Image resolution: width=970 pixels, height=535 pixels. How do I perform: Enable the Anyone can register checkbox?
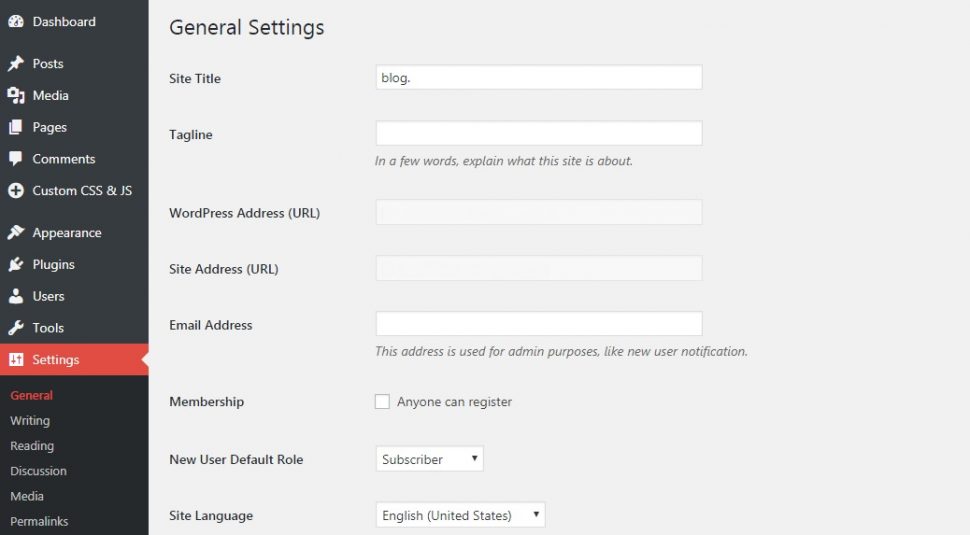click(382, 401)
